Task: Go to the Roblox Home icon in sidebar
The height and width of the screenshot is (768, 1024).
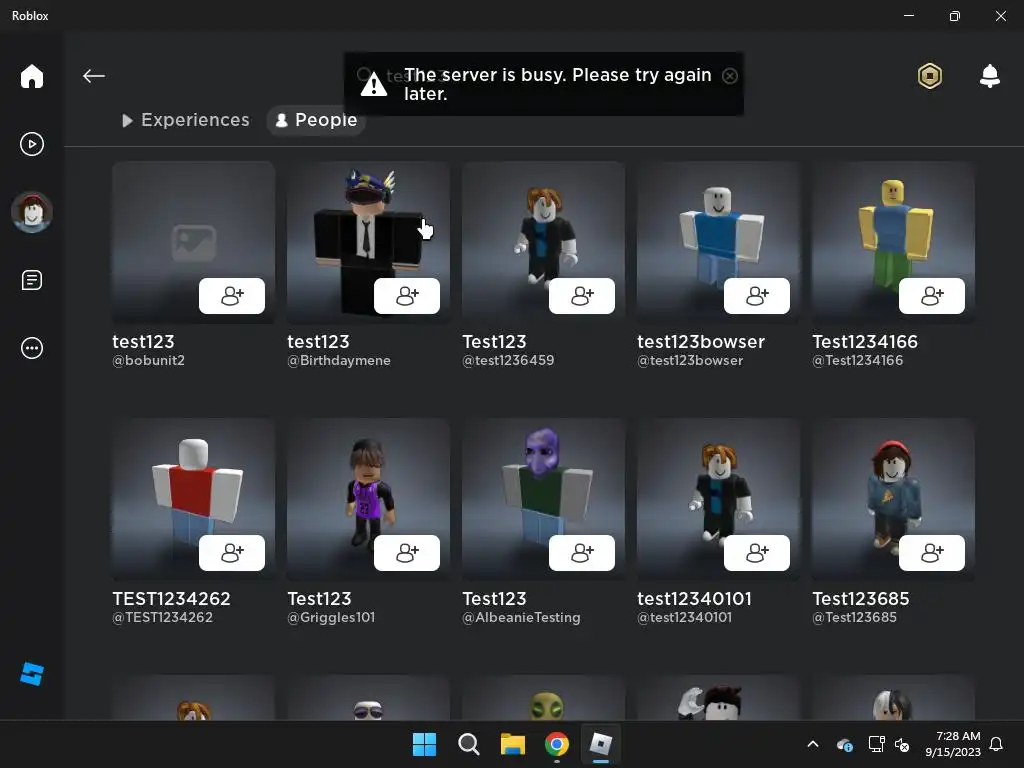Action: 31,76
